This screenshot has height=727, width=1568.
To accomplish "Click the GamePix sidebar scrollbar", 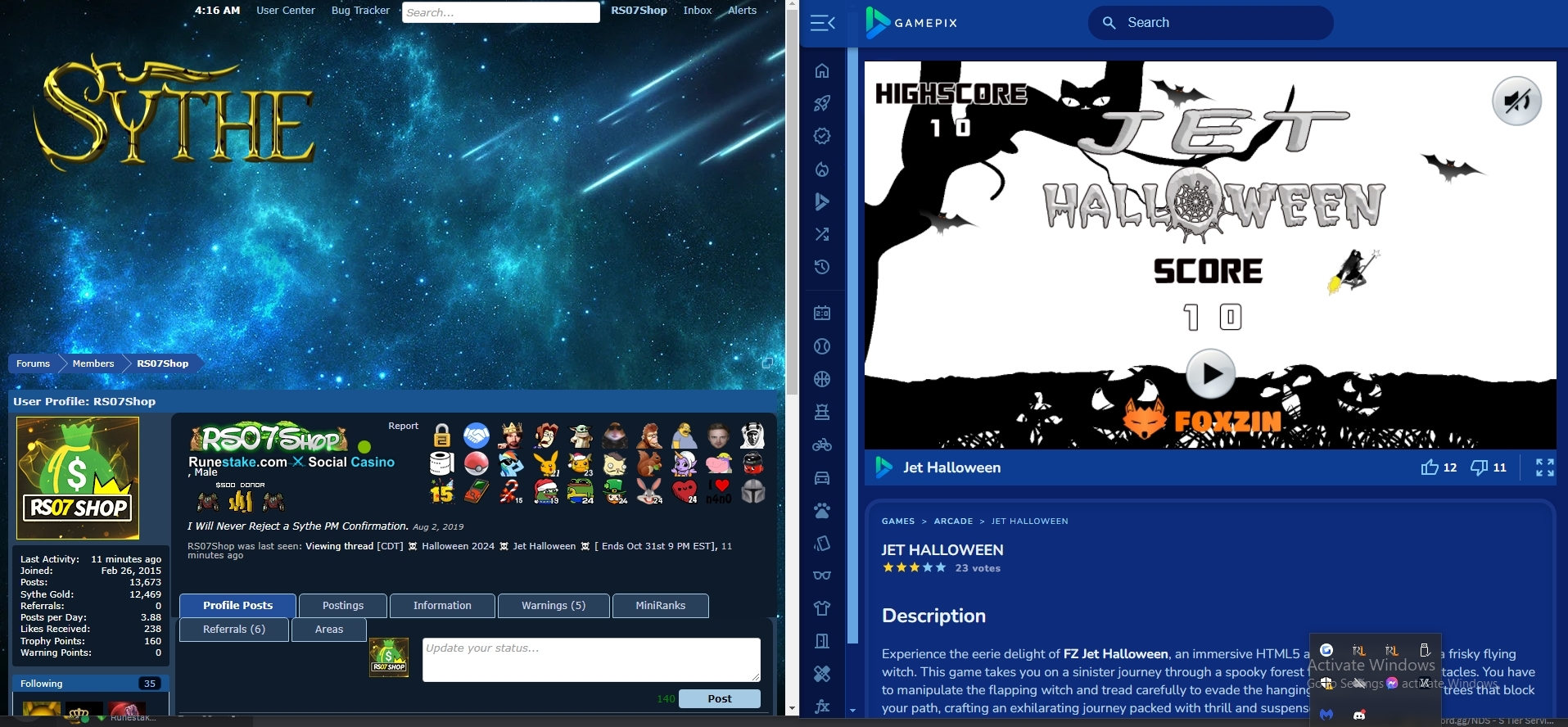I will pyautogui.click(x=852, y=344).
